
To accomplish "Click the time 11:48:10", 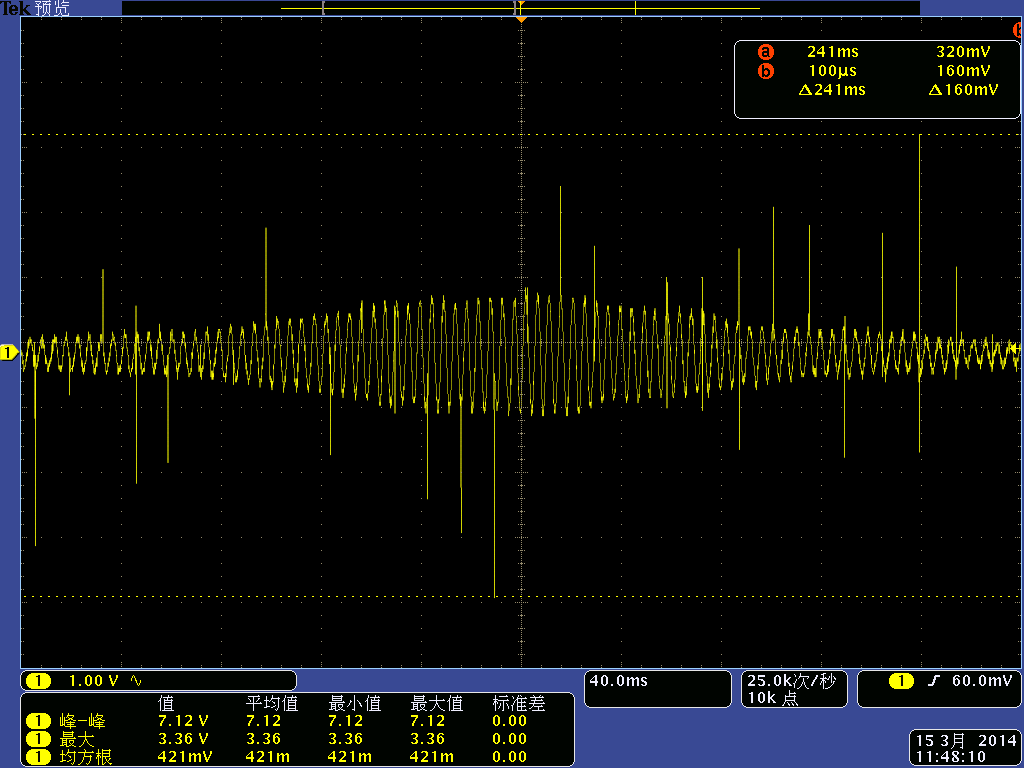I will tap(950, 758).
